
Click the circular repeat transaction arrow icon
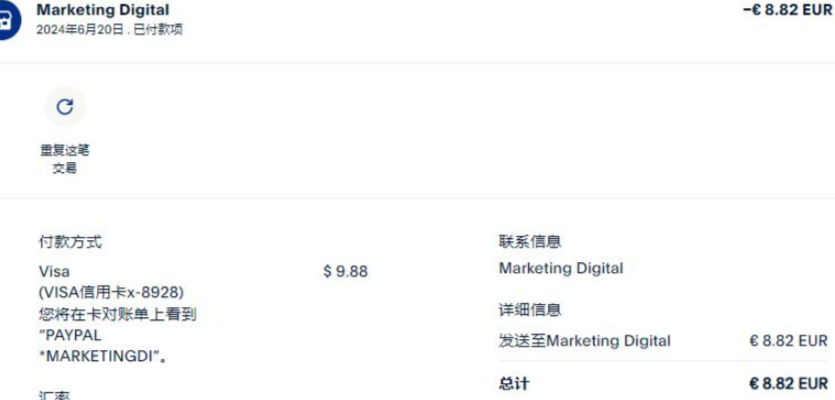pos(65,106)
